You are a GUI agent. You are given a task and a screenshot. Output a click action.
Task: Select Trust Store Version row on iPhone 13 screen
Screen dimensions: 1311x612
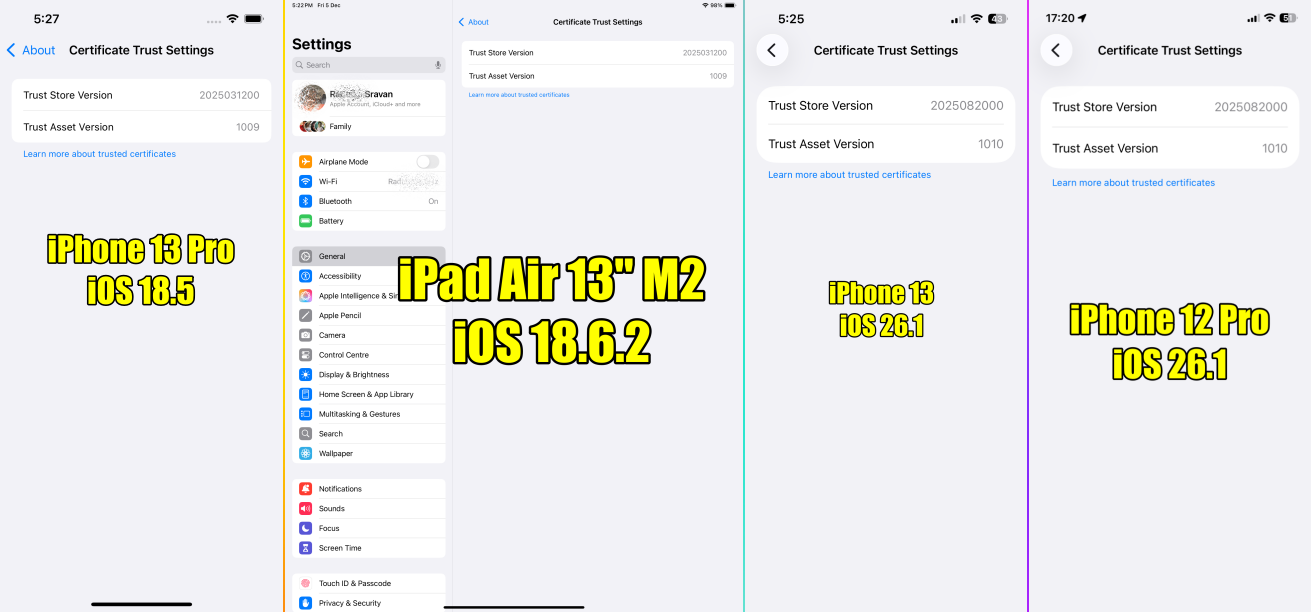point(886,106)
